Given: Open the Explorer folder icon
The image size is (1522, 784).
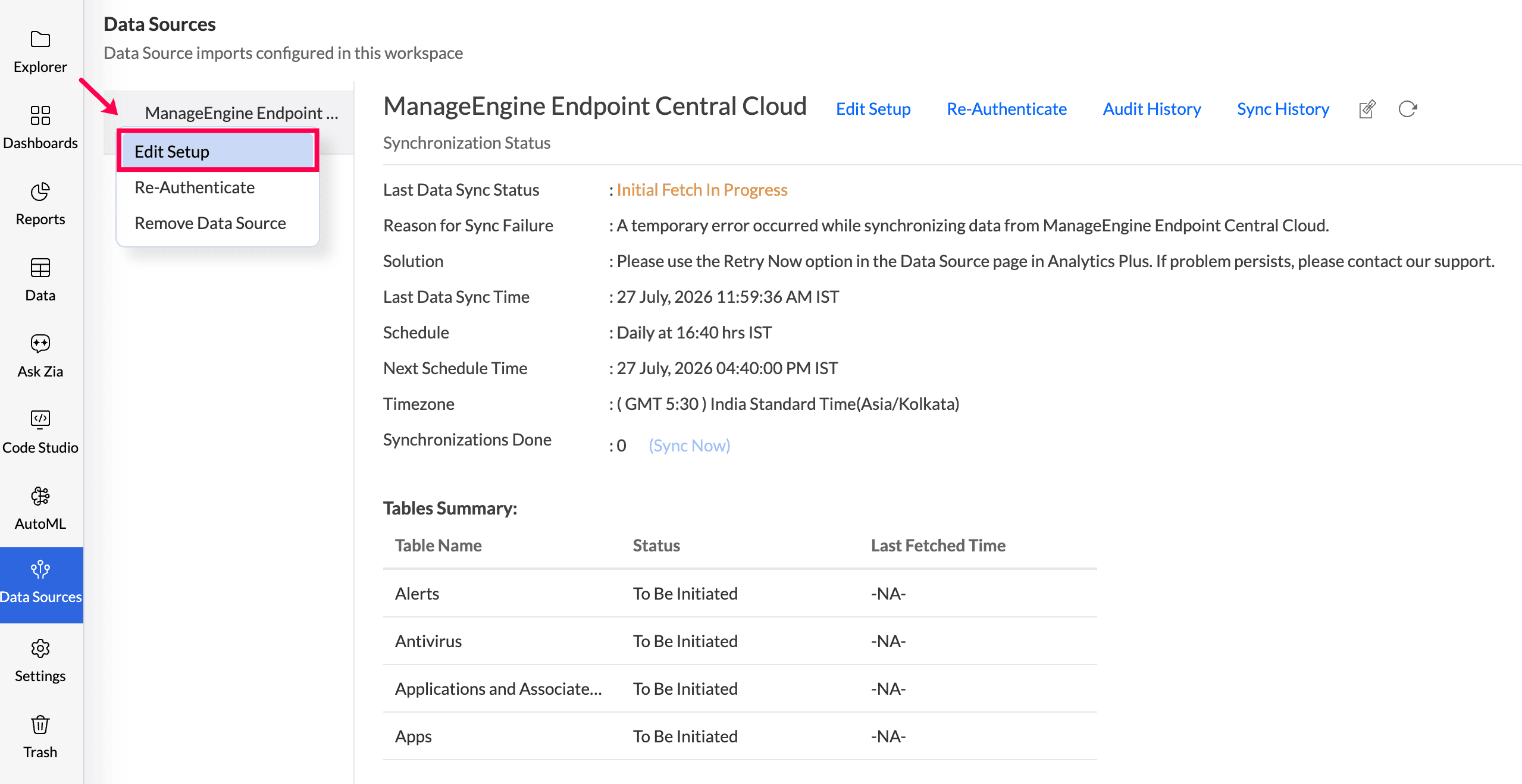Looking at the screenshot, I should (40, 40).
